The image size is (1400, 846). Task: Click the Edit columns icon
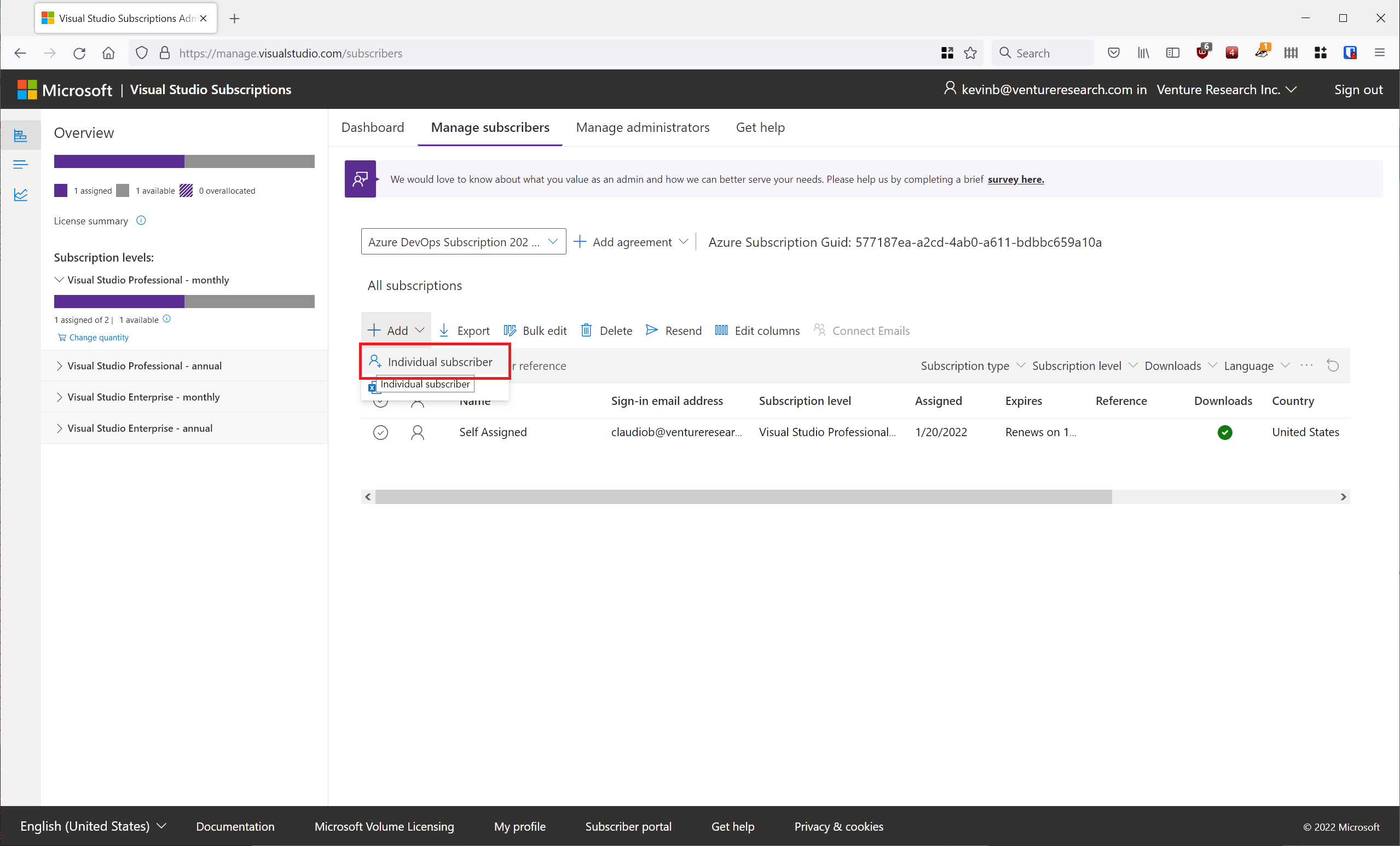point(721,330)
